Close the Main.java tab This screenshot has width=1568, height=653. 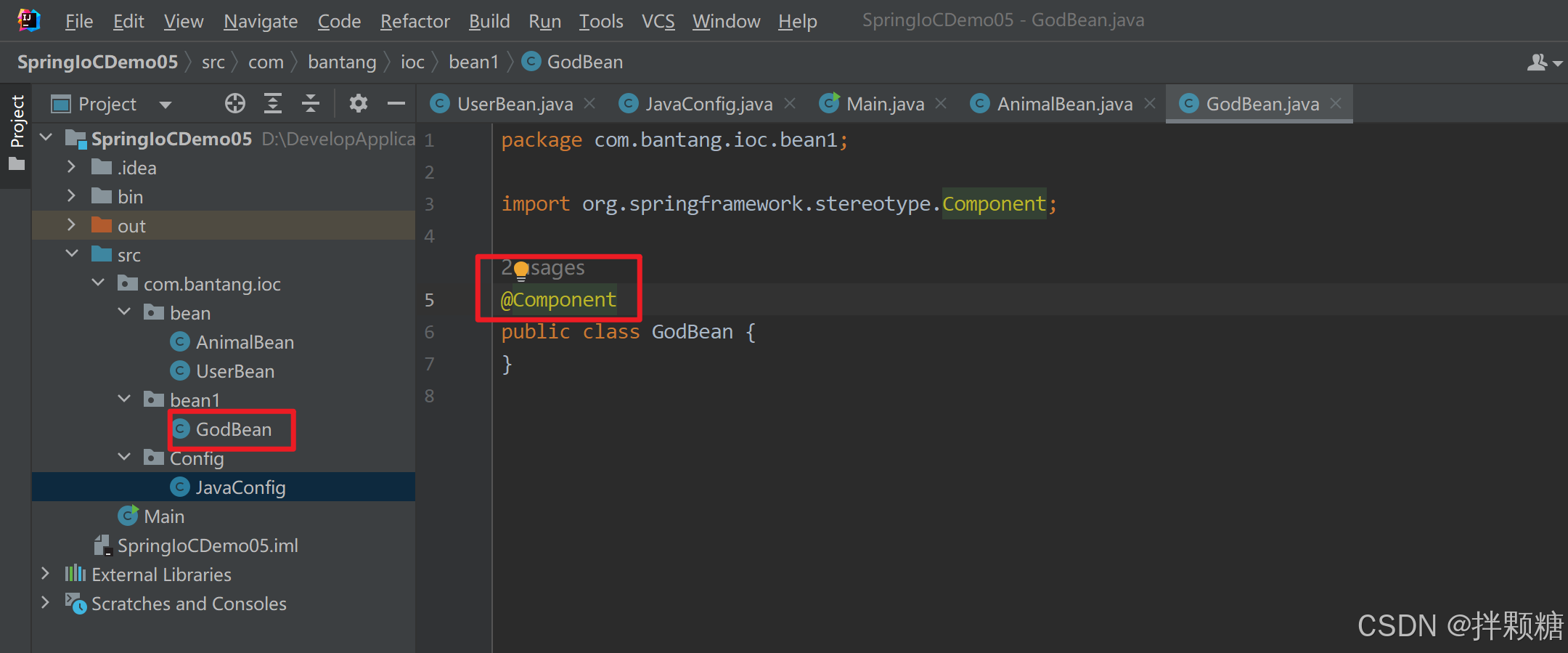pos(941,104)
